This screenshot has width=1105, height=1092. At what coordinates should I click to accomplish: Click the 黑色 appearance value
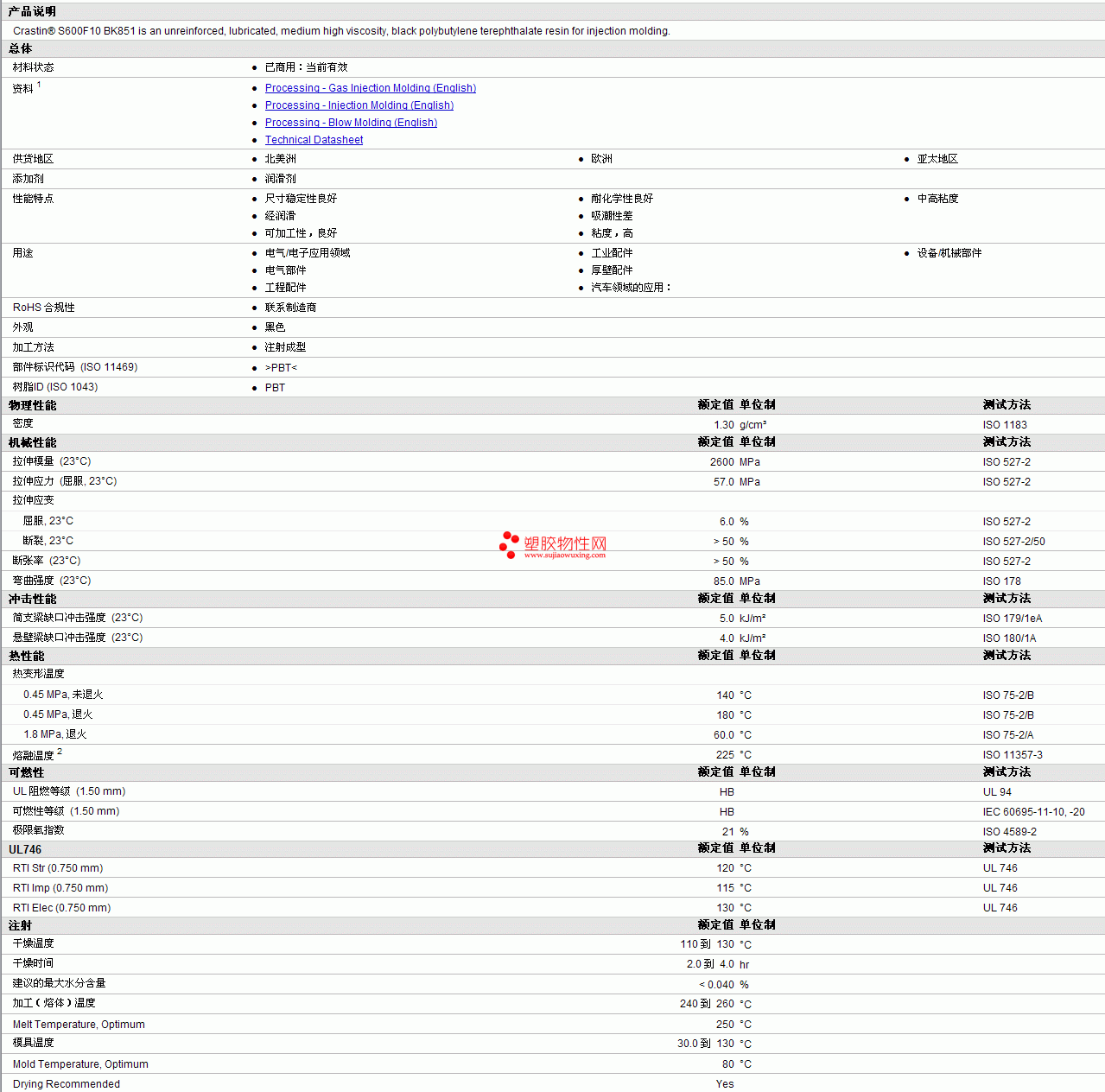pyautogui.click(x=275, y=327)
